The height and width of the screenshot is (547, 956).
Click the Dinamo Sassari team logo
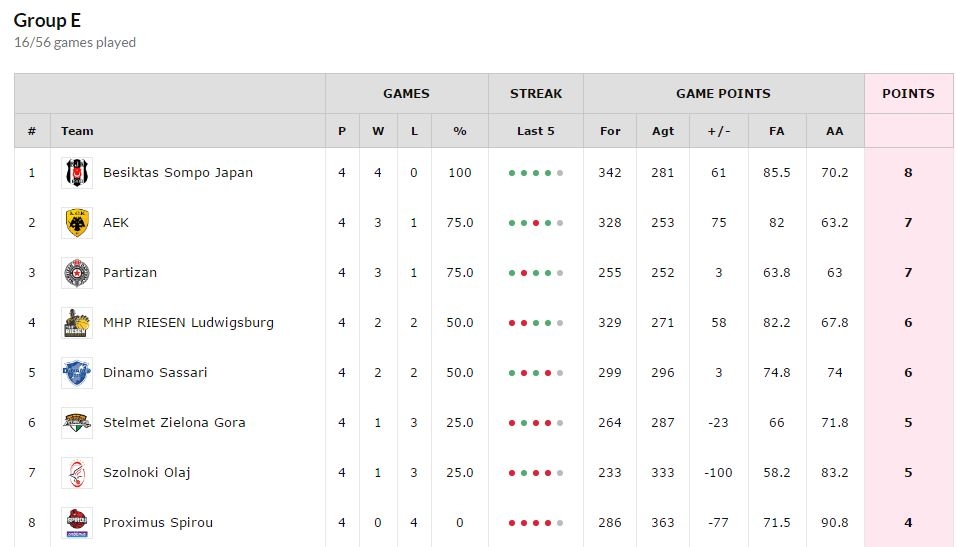coord(77,373)
